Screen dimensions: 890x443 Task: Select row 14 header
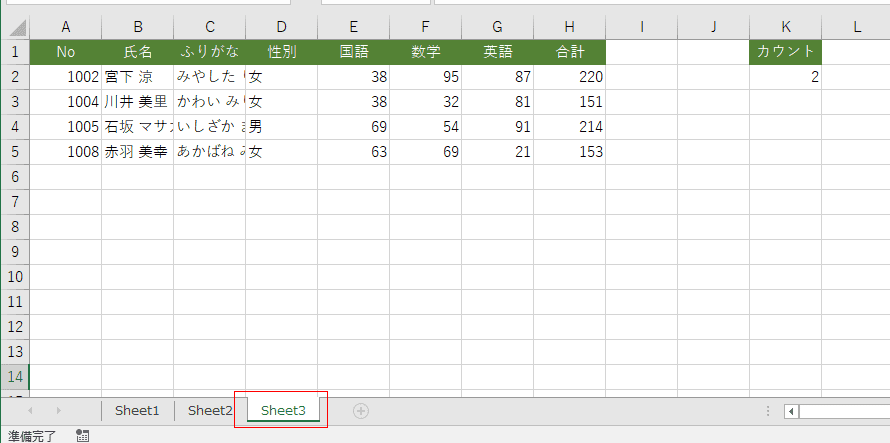15,377
